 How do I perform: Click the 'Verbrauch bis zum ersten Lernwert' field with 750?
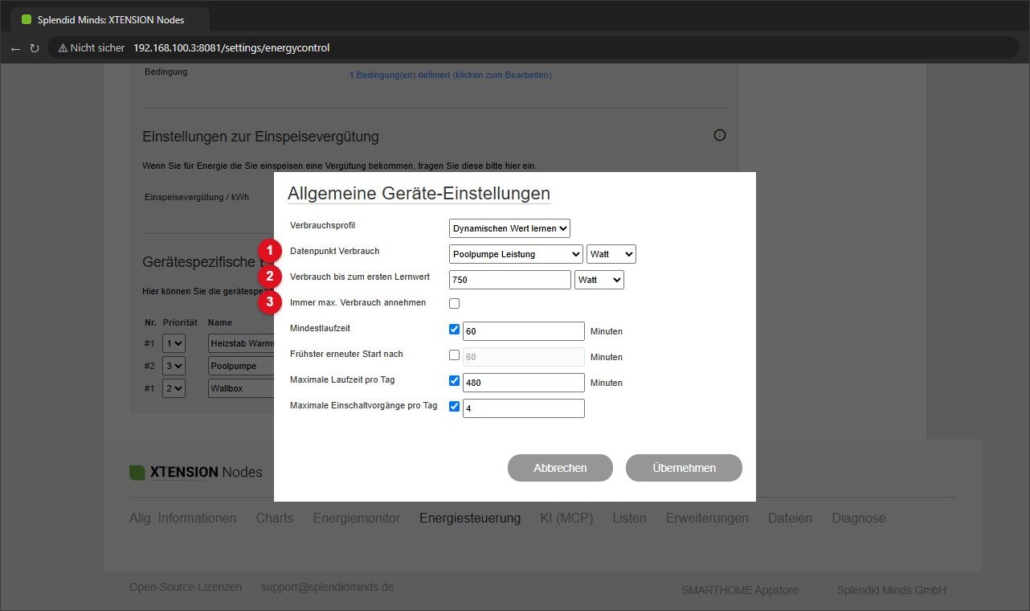(510, 280)
